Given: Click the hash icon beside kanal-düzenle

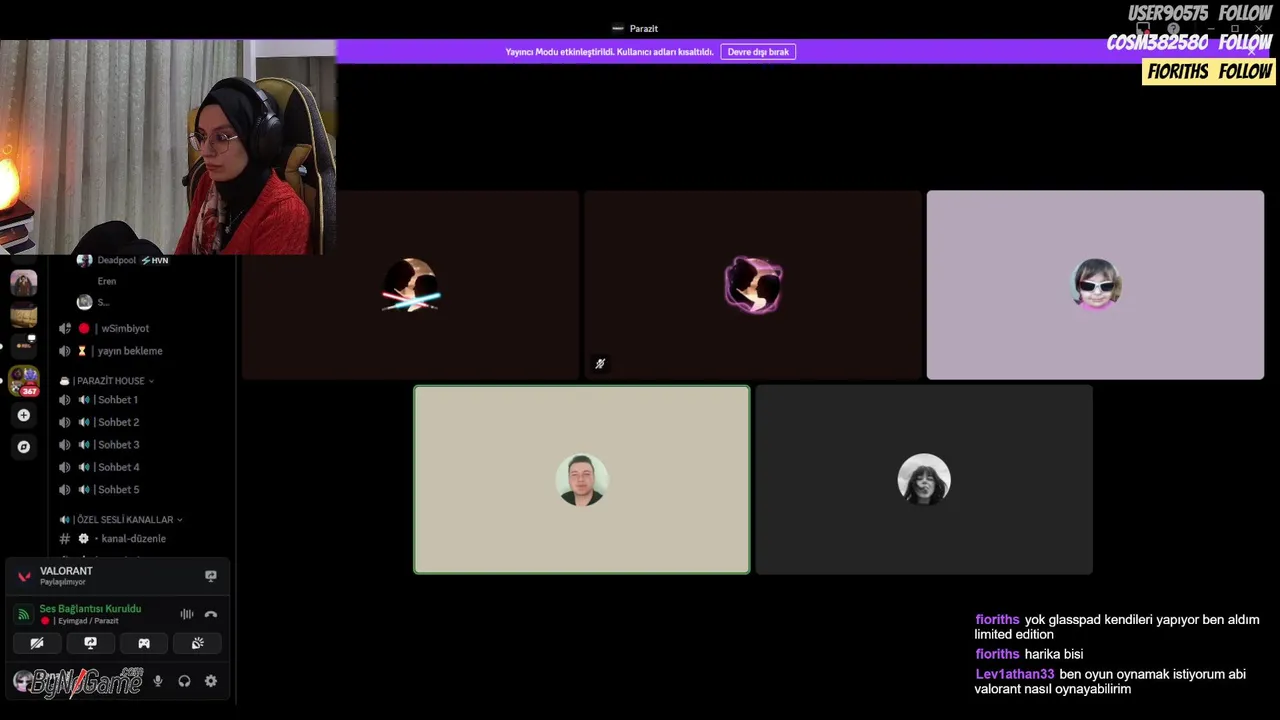Looking at the screenshot, I should pos(65,539).
